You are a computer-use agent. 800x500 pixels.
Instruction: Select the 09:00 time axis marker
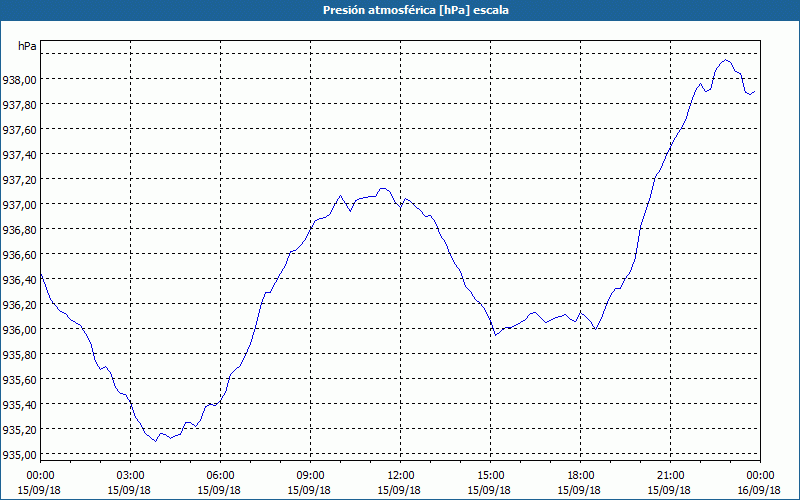click(x=310, y=476)
